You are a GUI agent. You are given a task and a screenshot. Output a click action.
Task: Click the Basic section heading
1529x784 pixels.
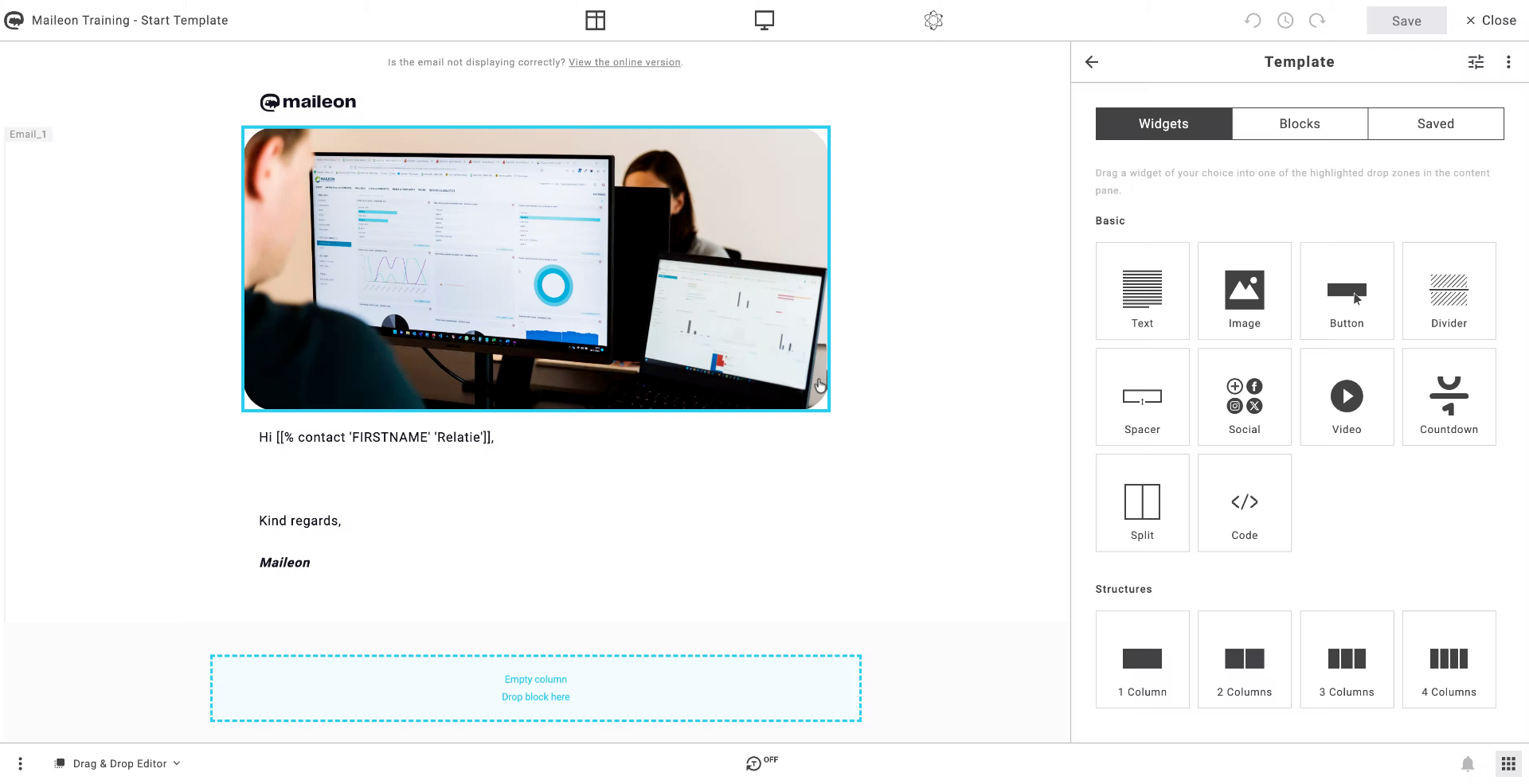[x=1110, y=220]
